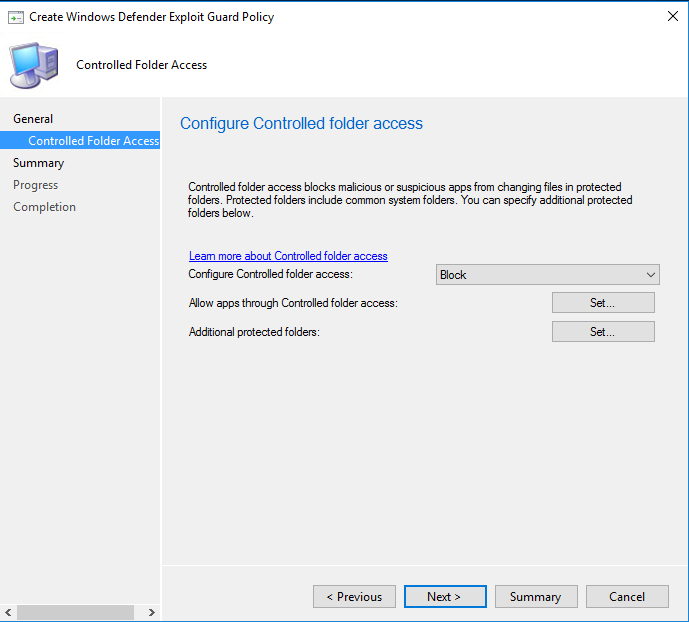Click Set for allowed apps through Controlled folder access
This screenshot has height=622, width=689.
pyautogui.click(x=603, y=303)
